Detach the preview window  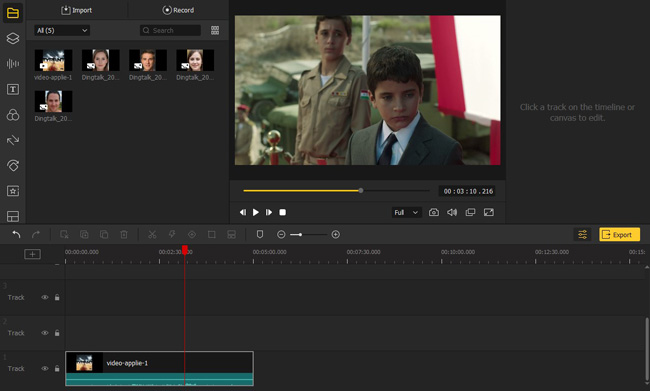tap(470, 212)
